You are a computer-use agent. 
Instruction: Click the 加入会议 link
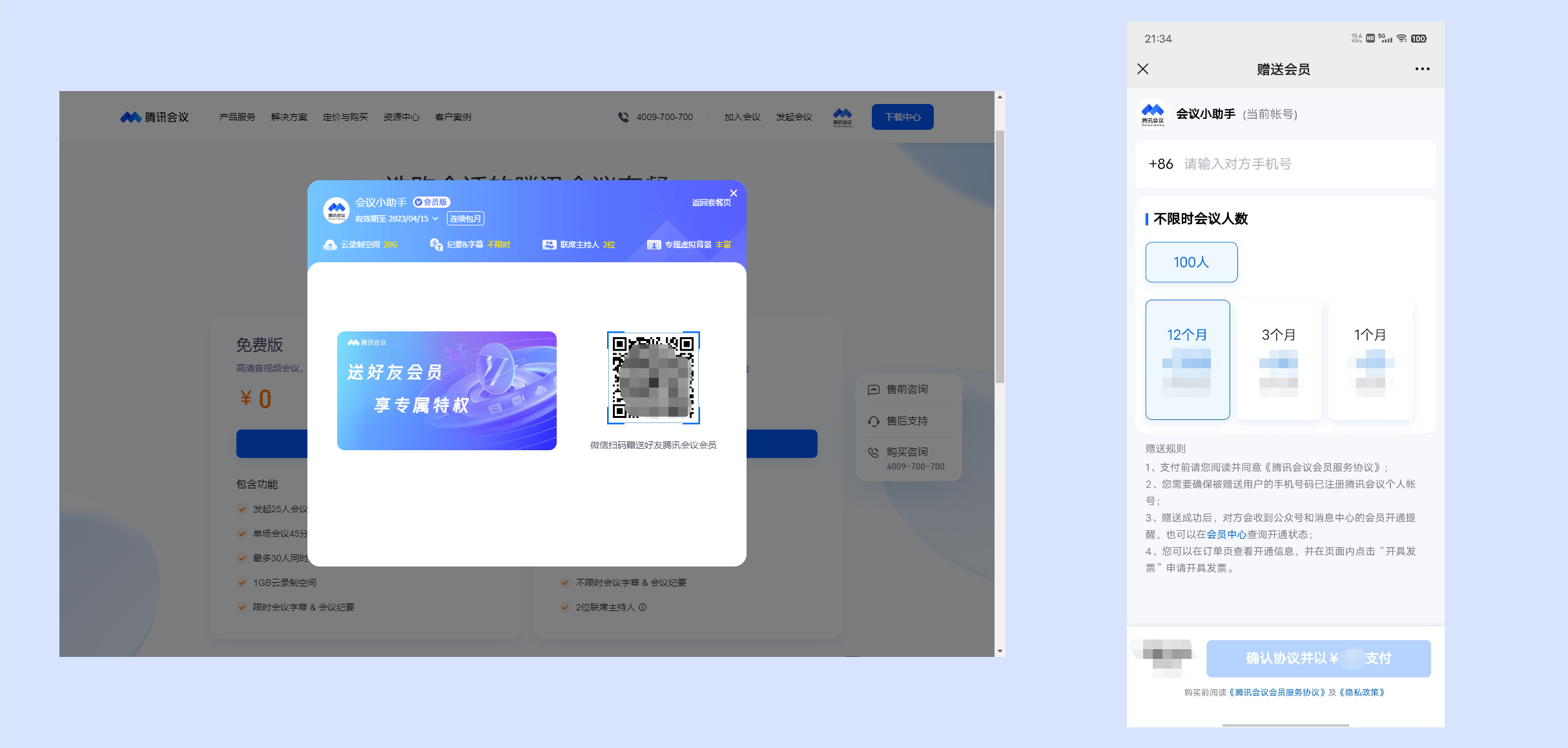[x=742, y=117]
